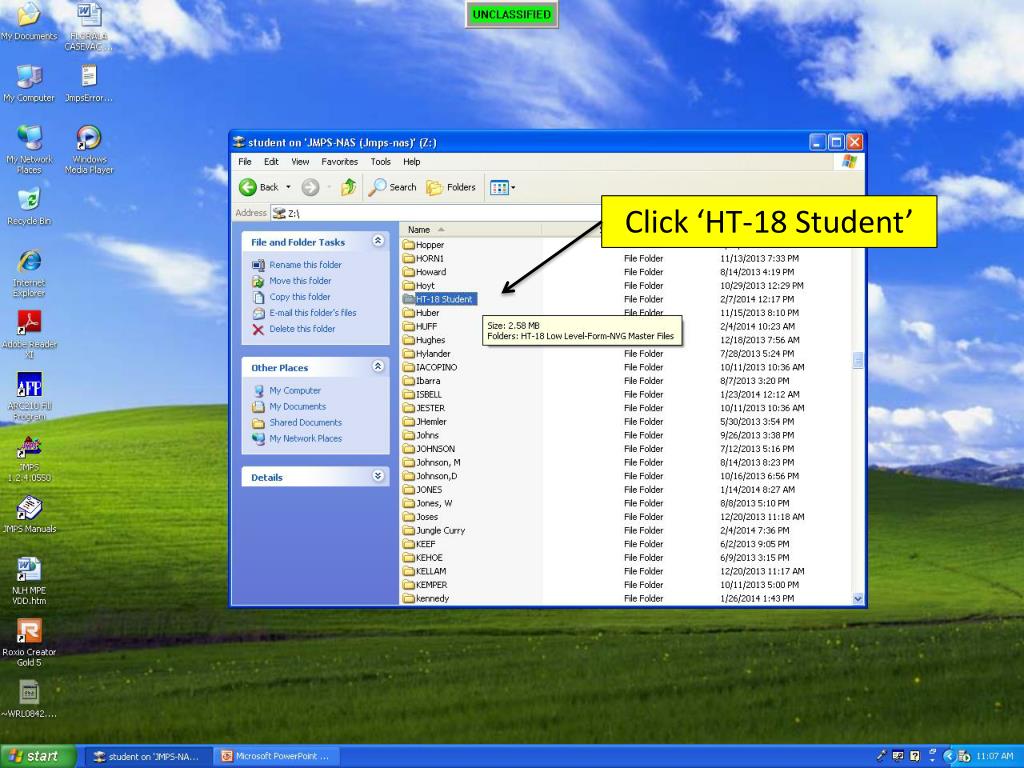This screenshot has width=1024, height=768.
Task: Open the Recycle Bin desktop icon
Action: pyautogui.click(x=29, y=206)
